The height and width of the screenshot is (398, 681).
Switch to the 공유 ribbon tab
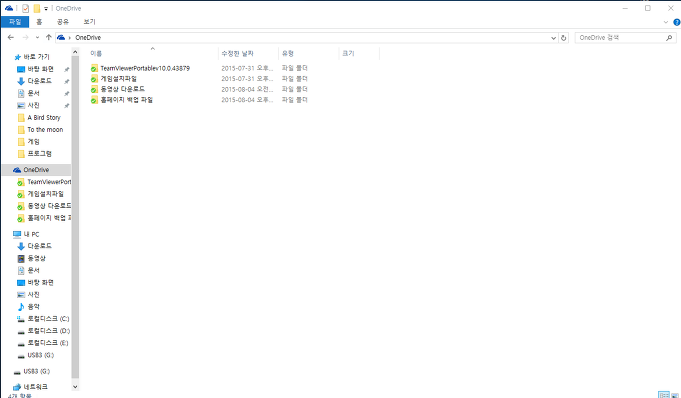coord(63,22)
